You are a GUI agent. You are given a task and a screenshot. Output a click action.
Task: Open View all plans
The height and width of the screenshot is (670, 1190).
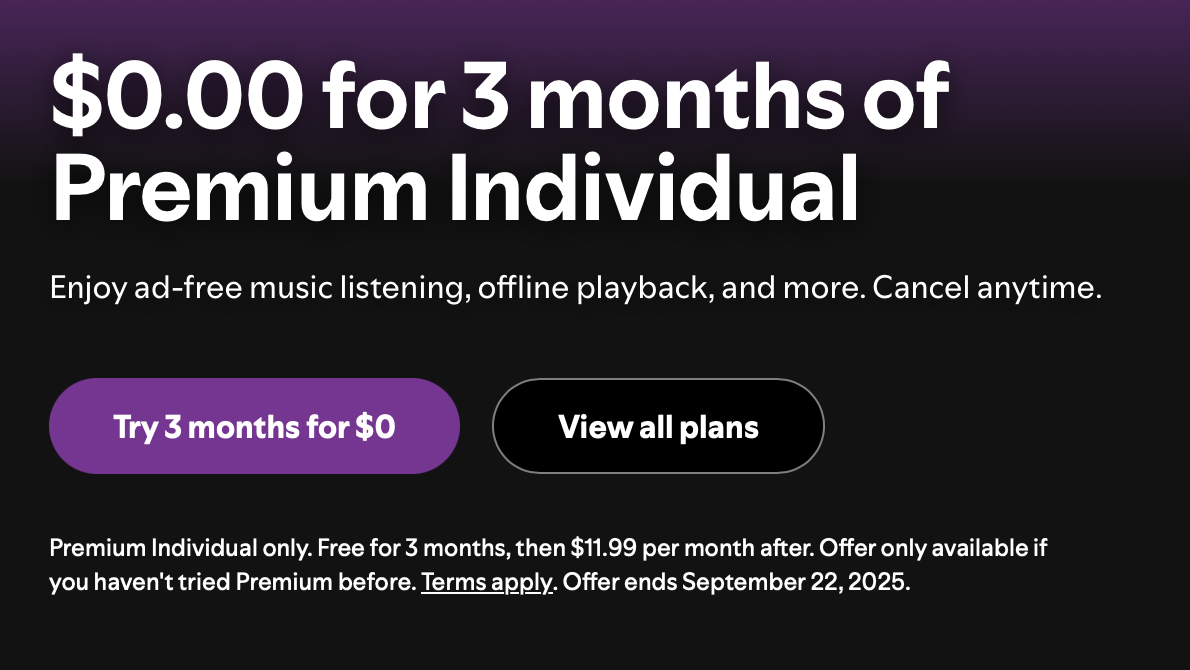click(658, 426)
